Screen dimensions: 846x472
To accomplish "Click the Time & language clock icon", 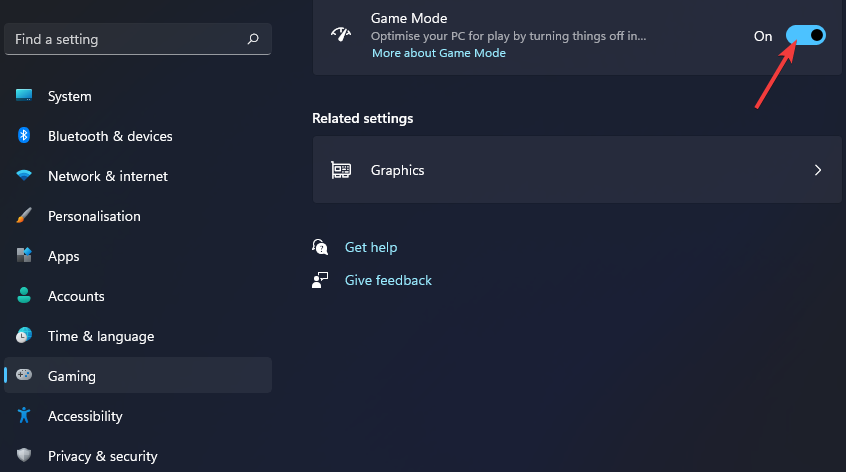I will point(24,335).
